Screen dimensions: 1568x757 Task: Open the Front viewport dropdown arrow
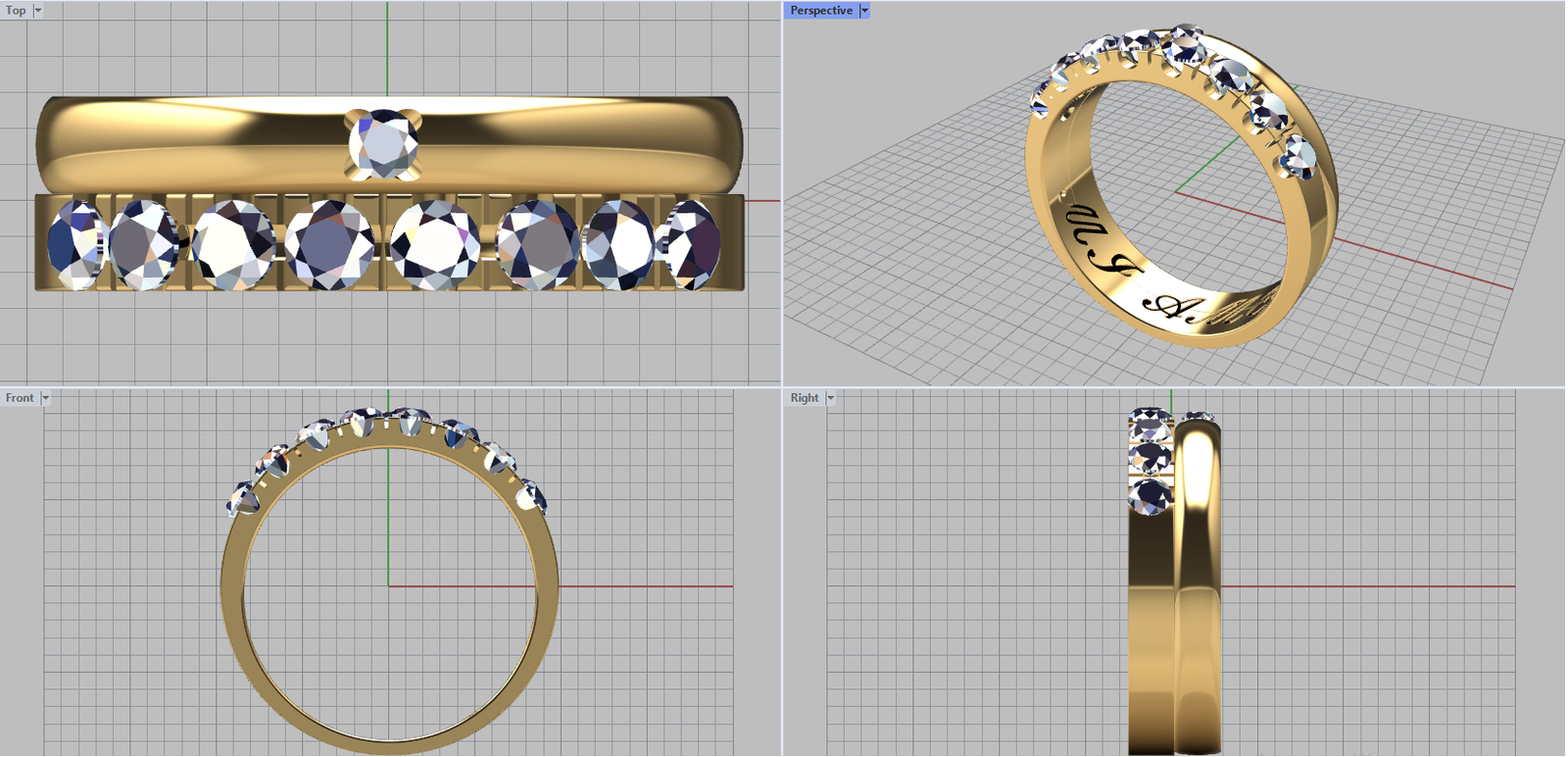45,398
